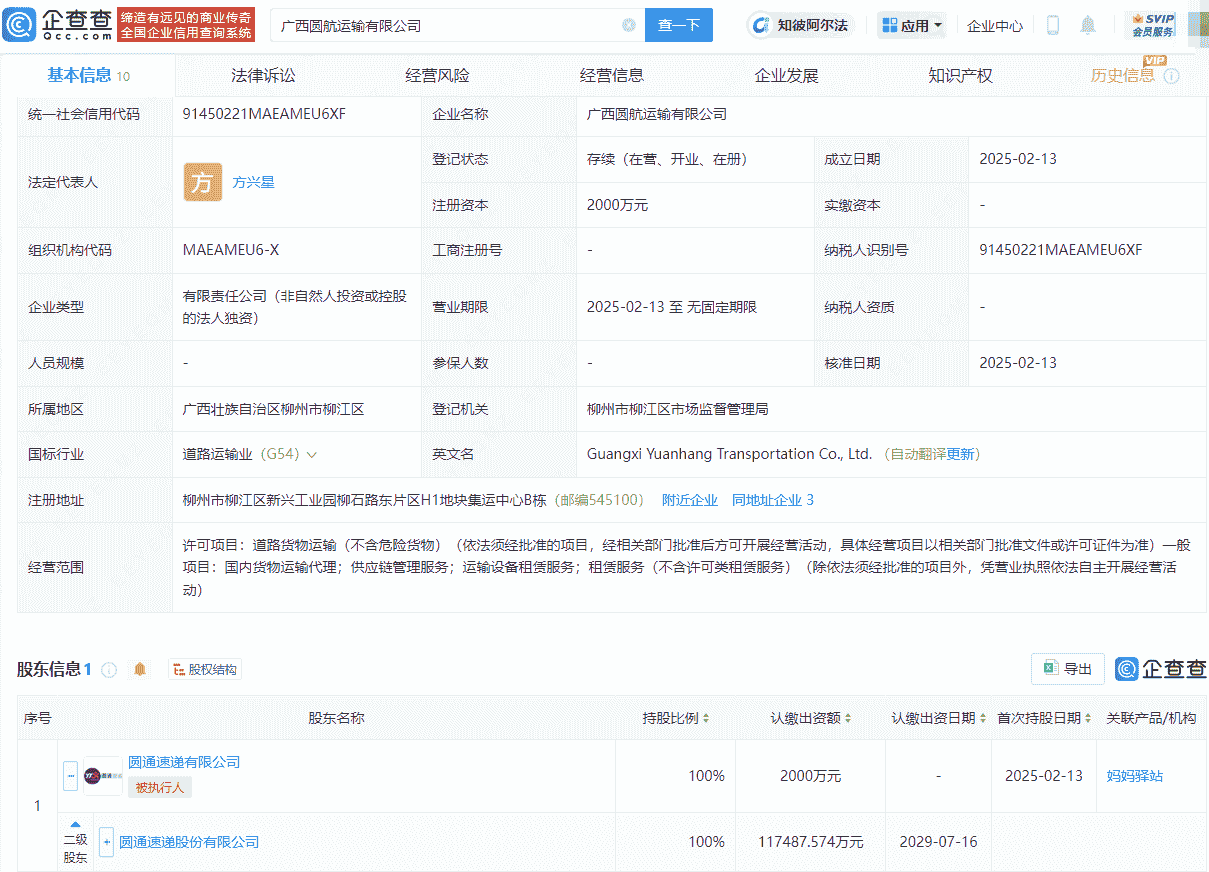Expand the 道路运输业 (G54) industry dropdown

tap(311, 454)
